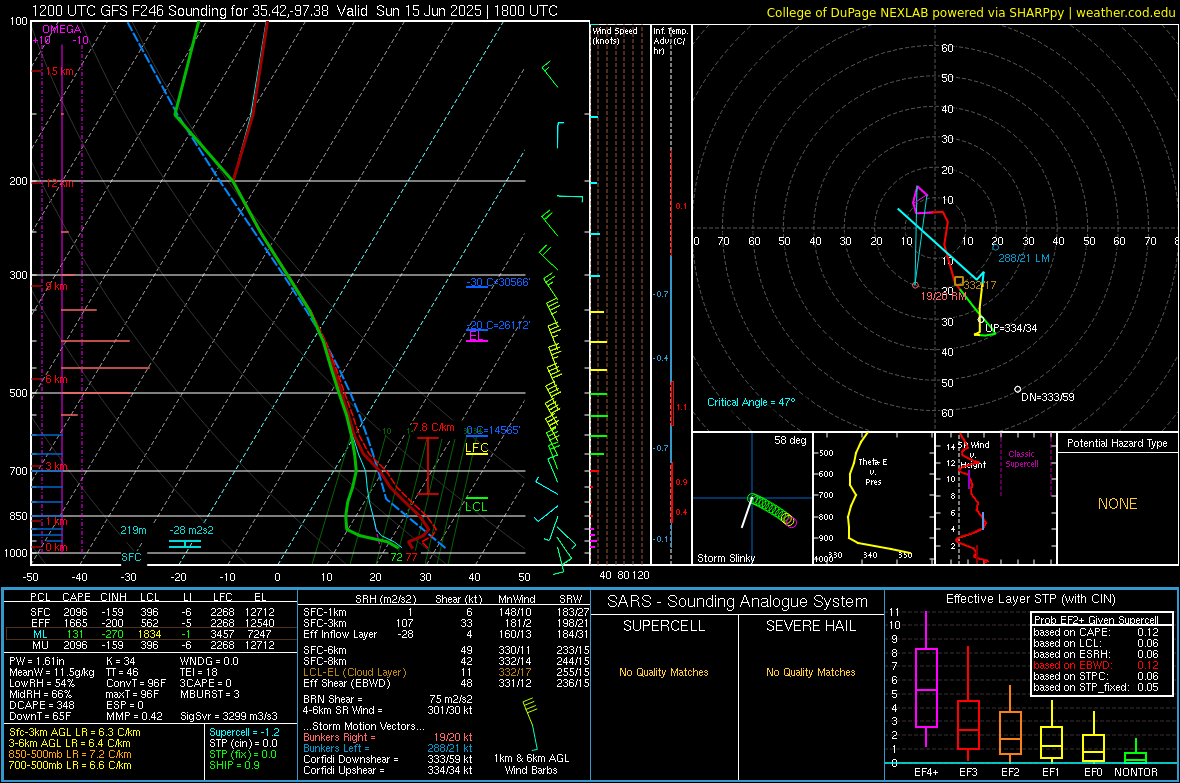Click the UP=334/34 Corfidi label
The image size is (1180, 783).
pos(1011,328)
